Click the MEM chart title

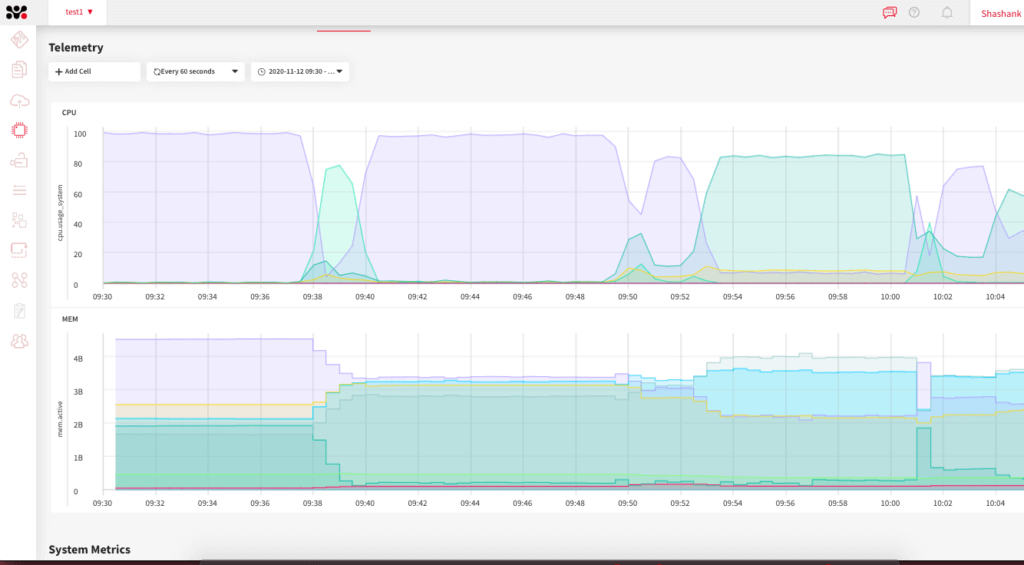coord(70,319)
